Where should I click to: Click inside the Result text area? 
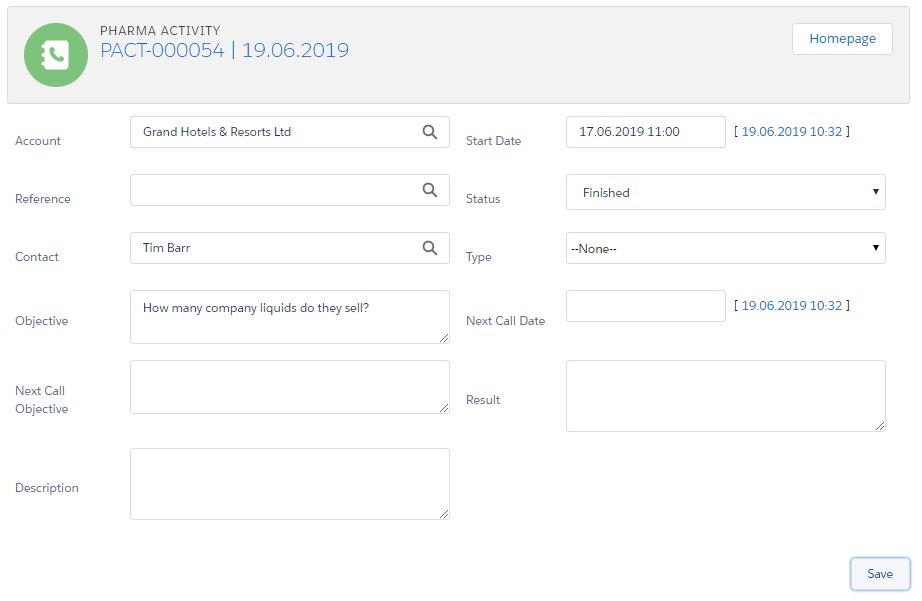pos(725,396)
